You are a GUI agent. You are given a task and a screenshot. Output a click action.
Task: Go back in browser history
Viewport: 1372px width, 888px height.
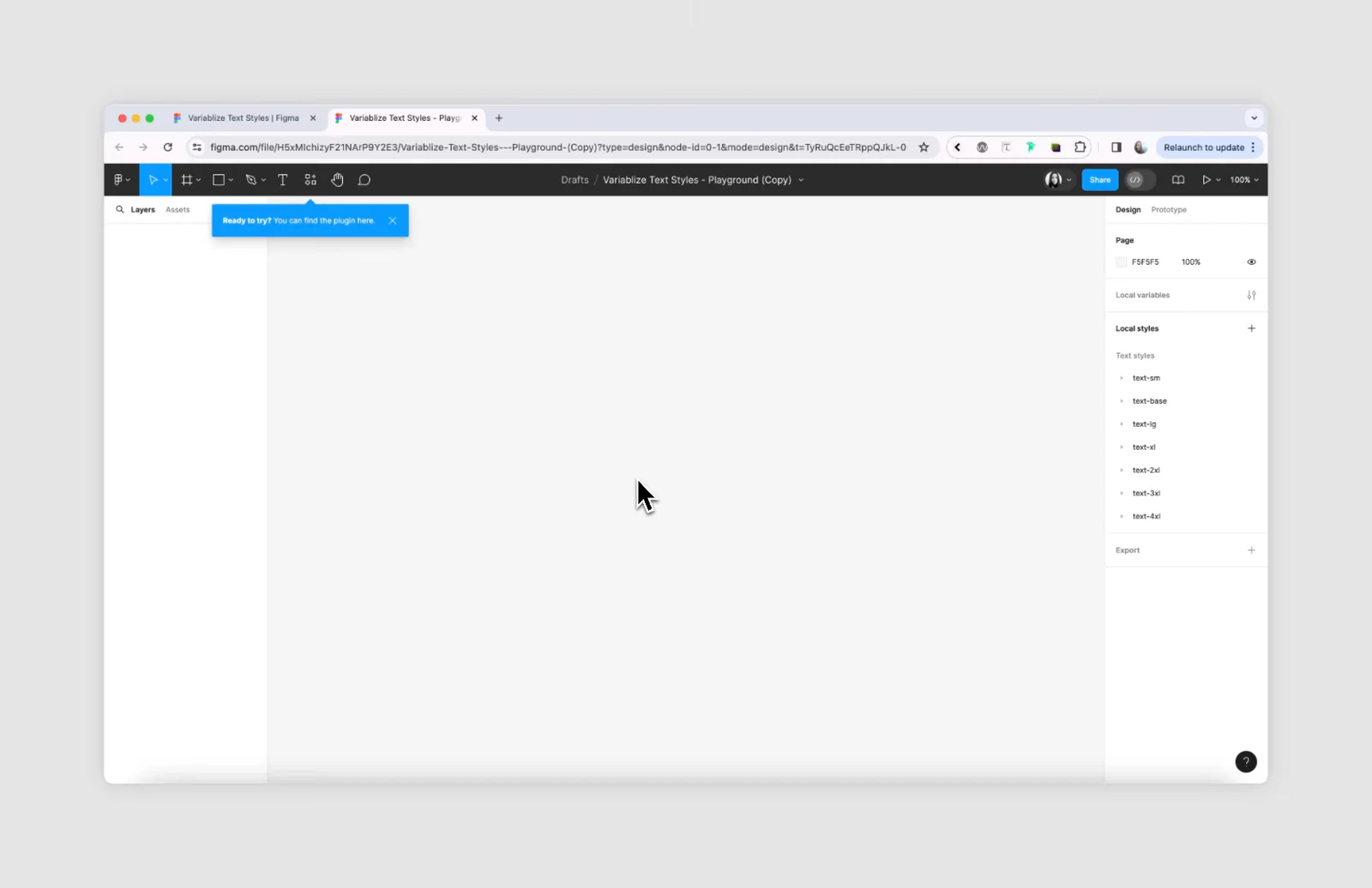pyautogui.click(x=119, y=147)
